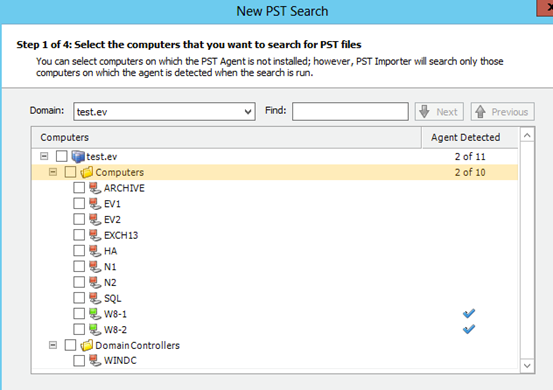
Task: Tick the checkbox for SQL
Action: pos(79,298)
